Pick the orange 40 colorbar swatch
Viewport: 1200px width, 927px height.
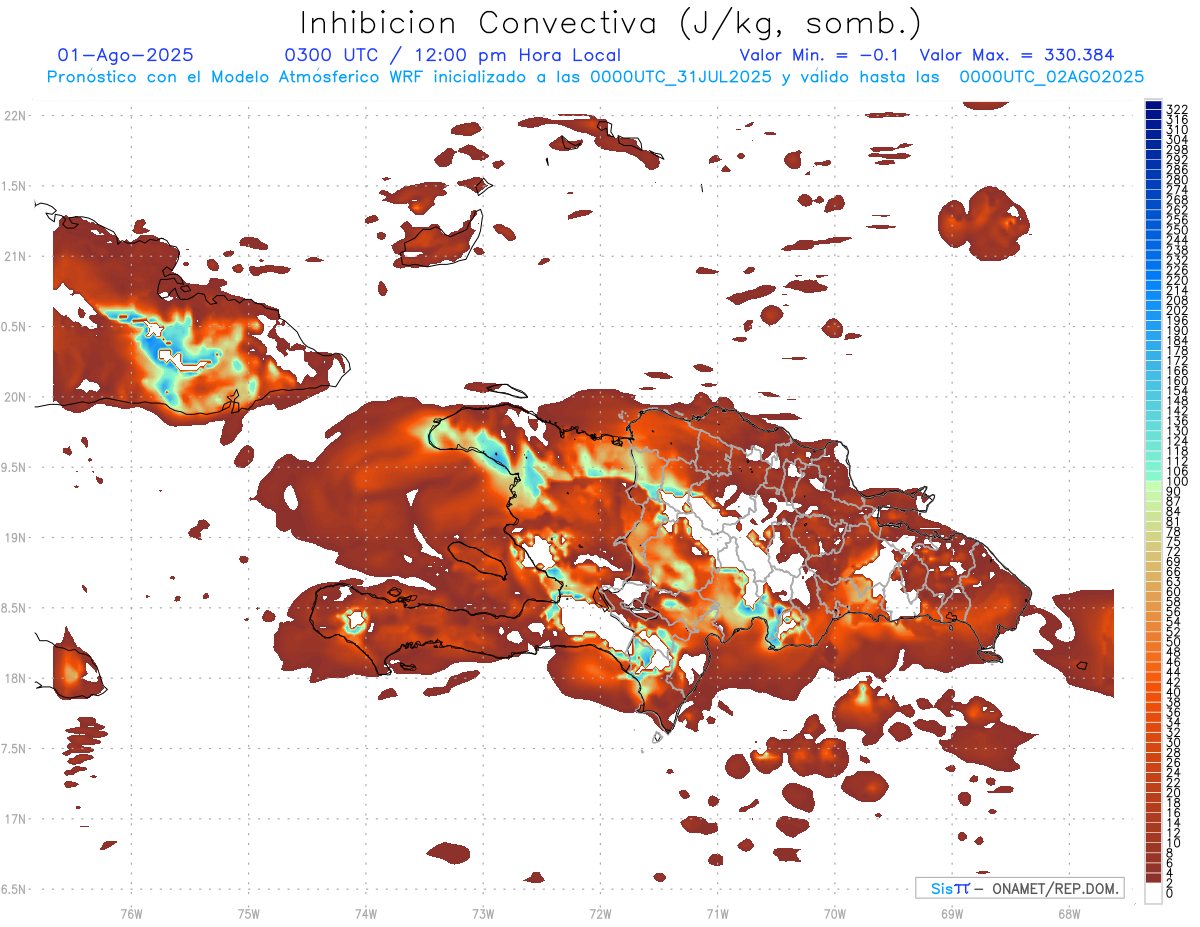coord(1153,692)
